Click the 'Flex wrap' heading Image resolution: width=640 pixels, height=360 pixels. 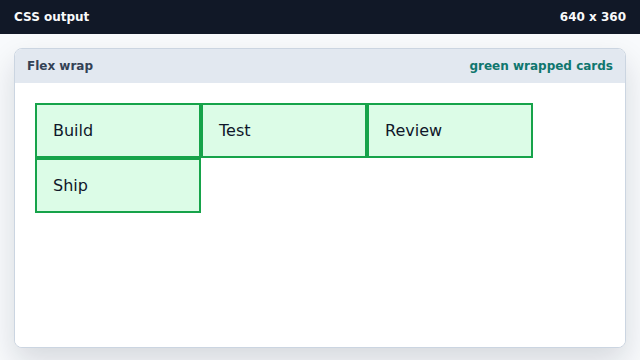coord(60,66)
